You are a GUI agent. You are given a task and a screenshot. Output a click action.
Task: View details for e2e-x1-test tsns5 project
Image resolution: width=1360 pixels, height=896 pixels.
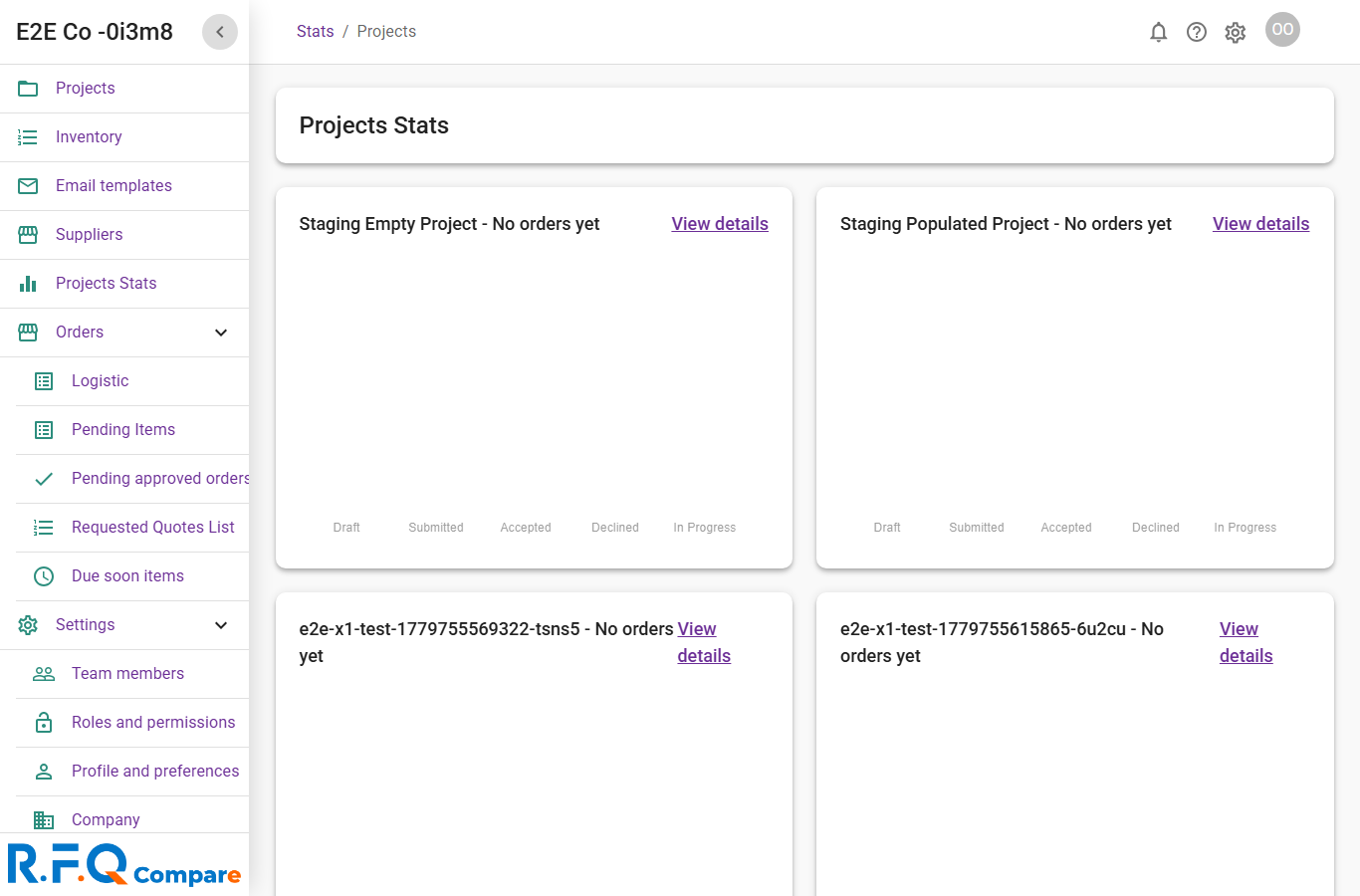click(704, 642)
